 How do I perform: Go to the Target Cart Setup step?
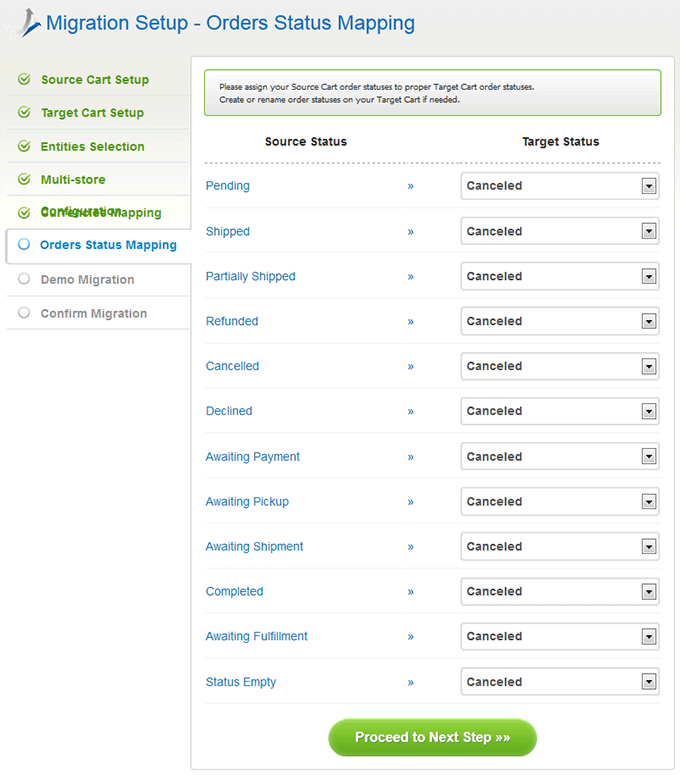[x=92, y=113]
